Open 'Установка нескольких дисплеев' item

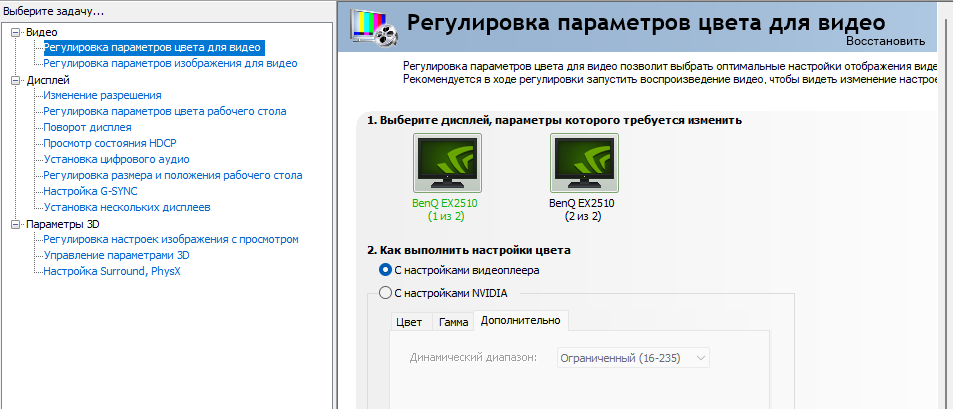127,207
